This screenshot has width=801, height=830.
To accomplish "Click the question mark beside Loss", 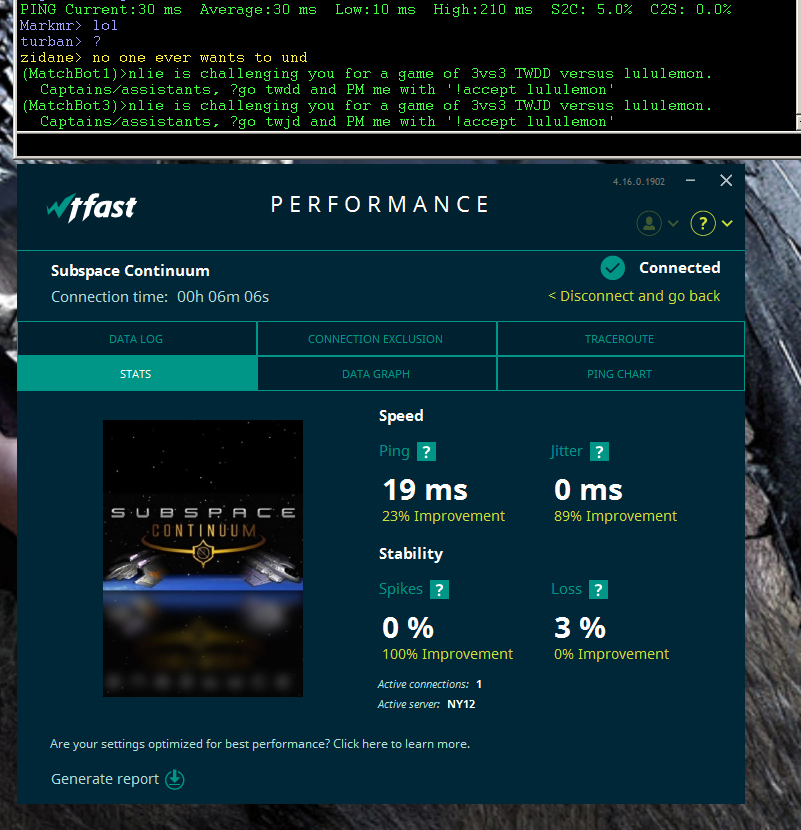I will click(598, 590).
